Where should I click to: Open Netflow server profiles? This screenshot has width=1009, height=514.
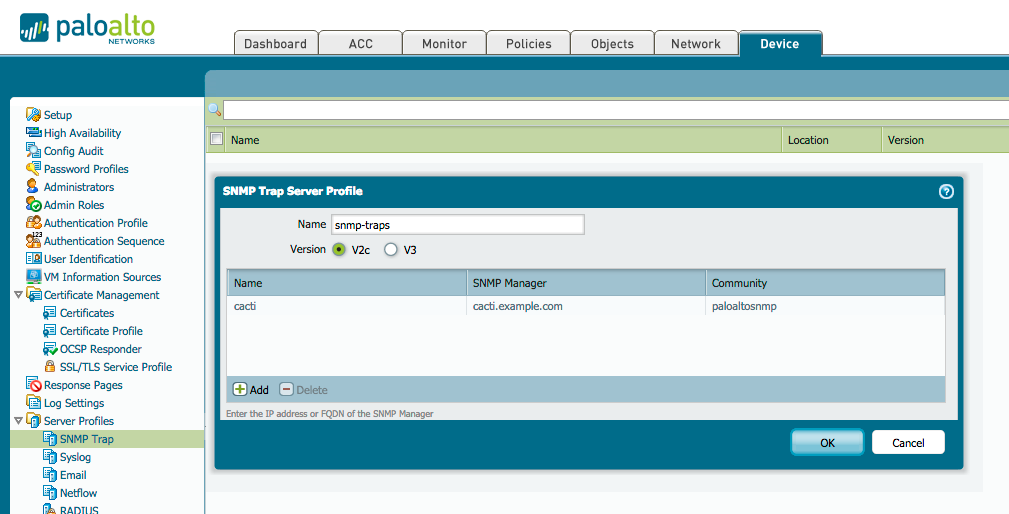[x=79, y=493]
